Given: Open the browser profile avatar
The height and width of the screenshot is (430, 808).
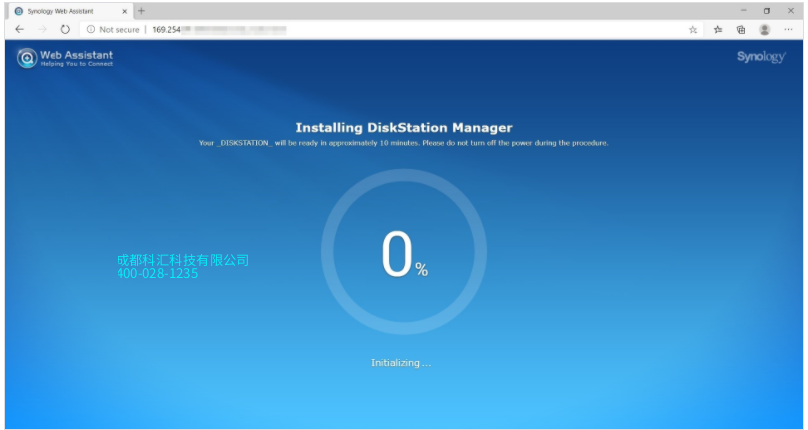Looking at the screenshot, I should pos(765,30).
